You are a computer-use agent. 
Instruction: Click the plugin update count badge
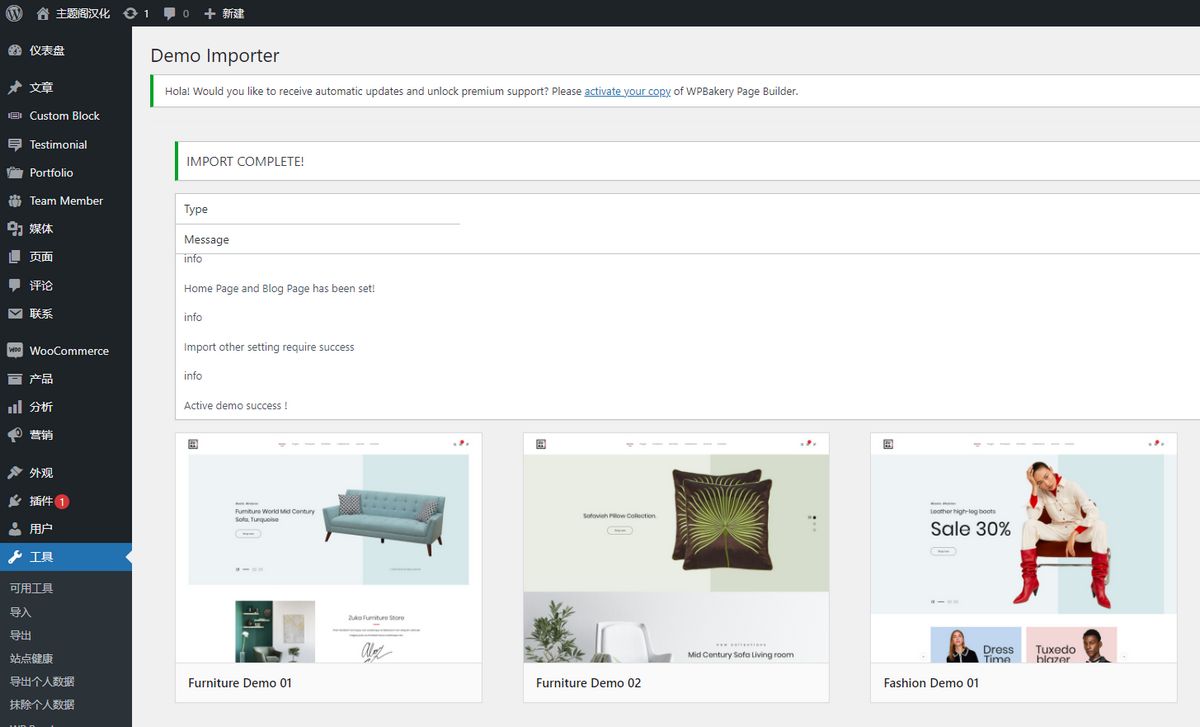point(62,502)
